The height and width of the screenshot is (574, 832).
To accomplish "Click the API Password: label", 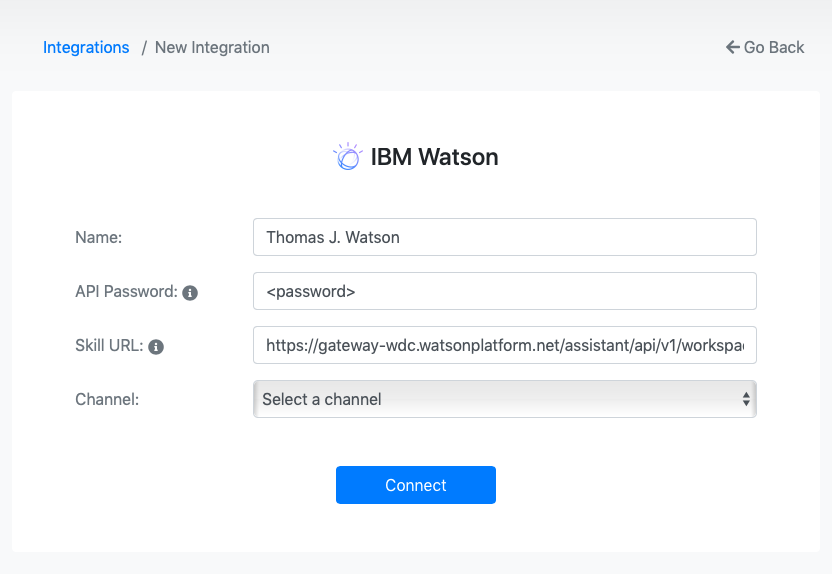I will click(126, 291).
